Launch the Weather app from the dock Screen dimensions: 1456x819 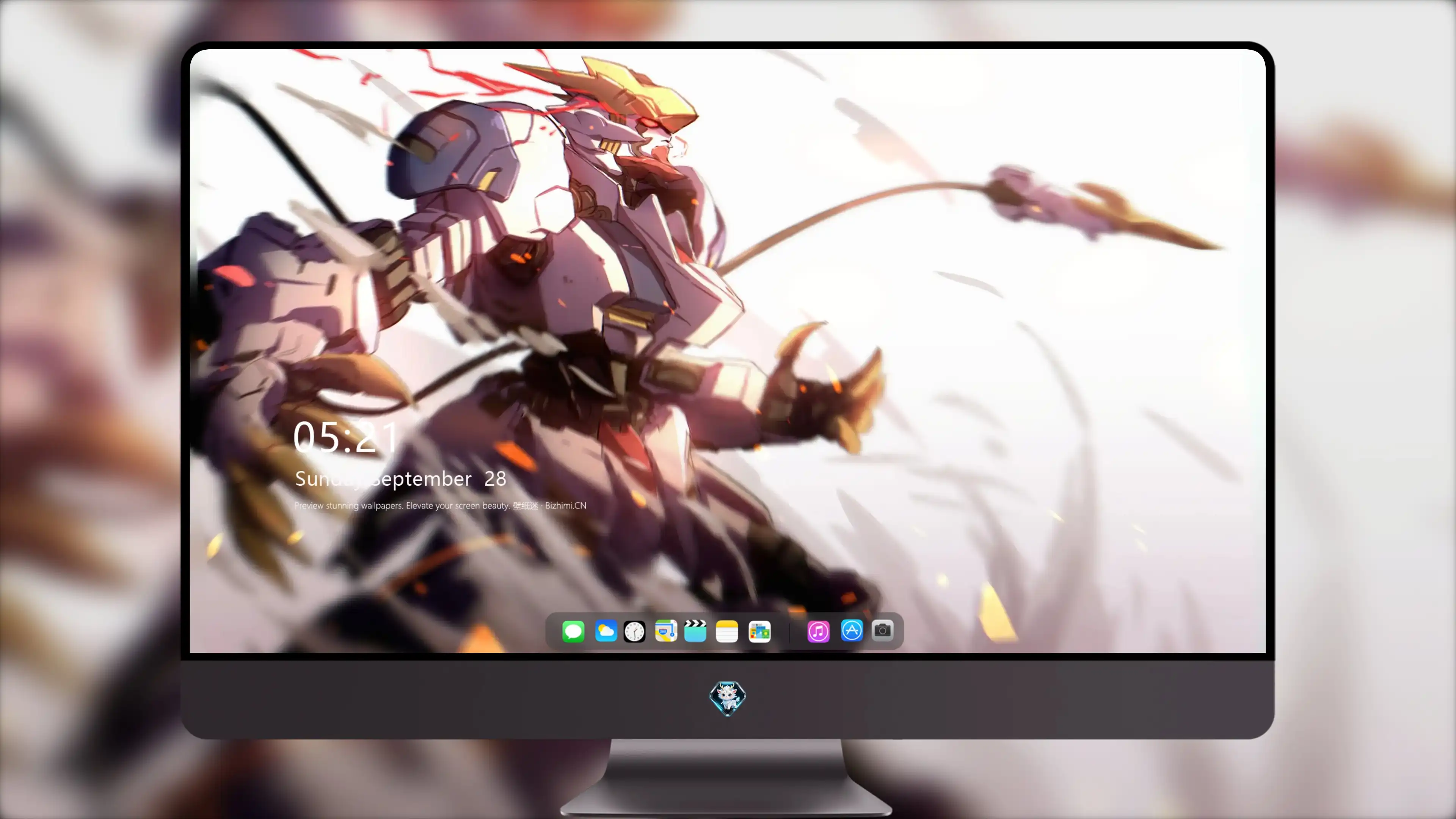coord(606,631)
